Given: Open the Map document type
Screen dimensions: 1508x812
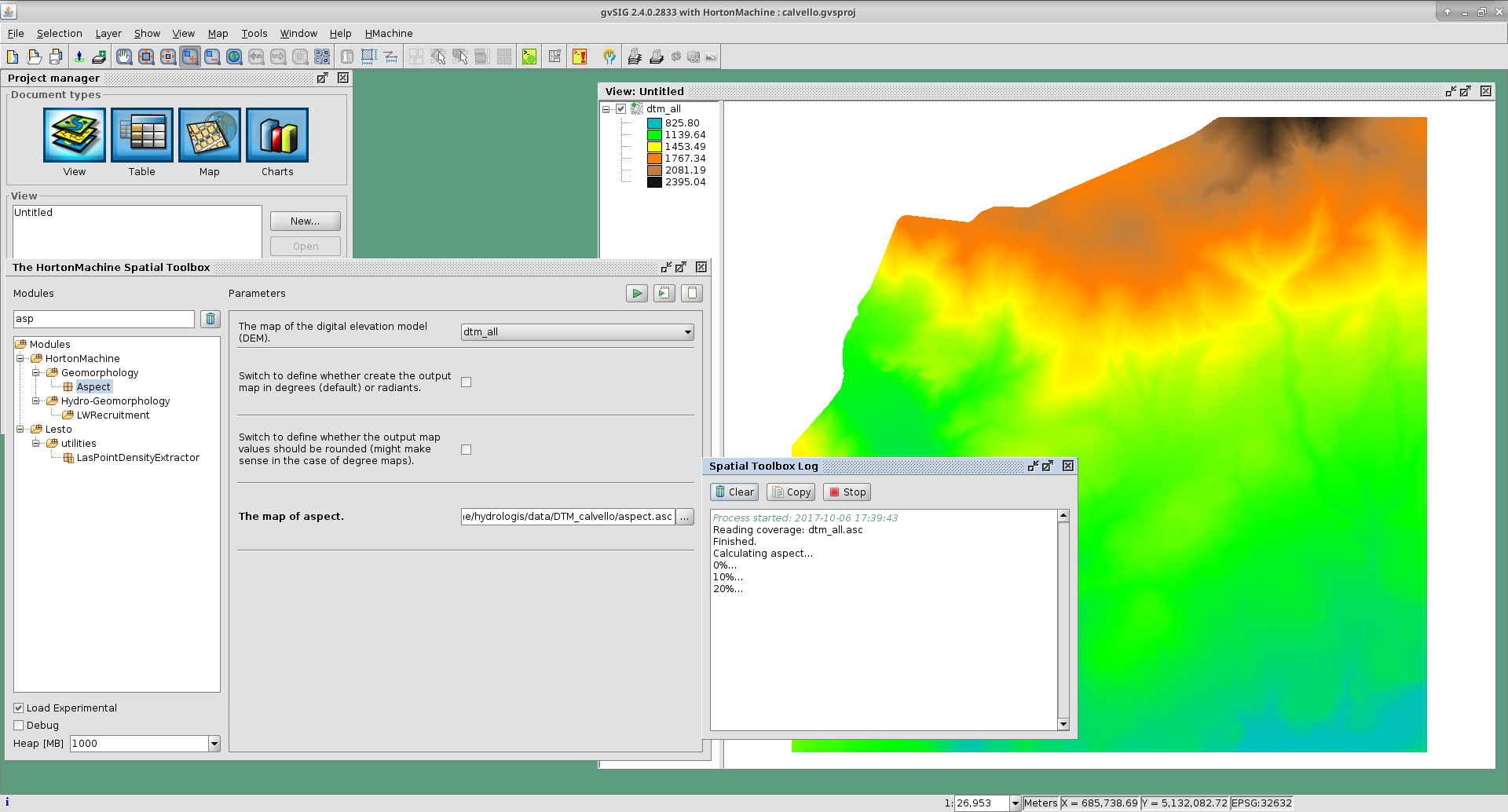Looking at the screenshot, I should 210,135.
